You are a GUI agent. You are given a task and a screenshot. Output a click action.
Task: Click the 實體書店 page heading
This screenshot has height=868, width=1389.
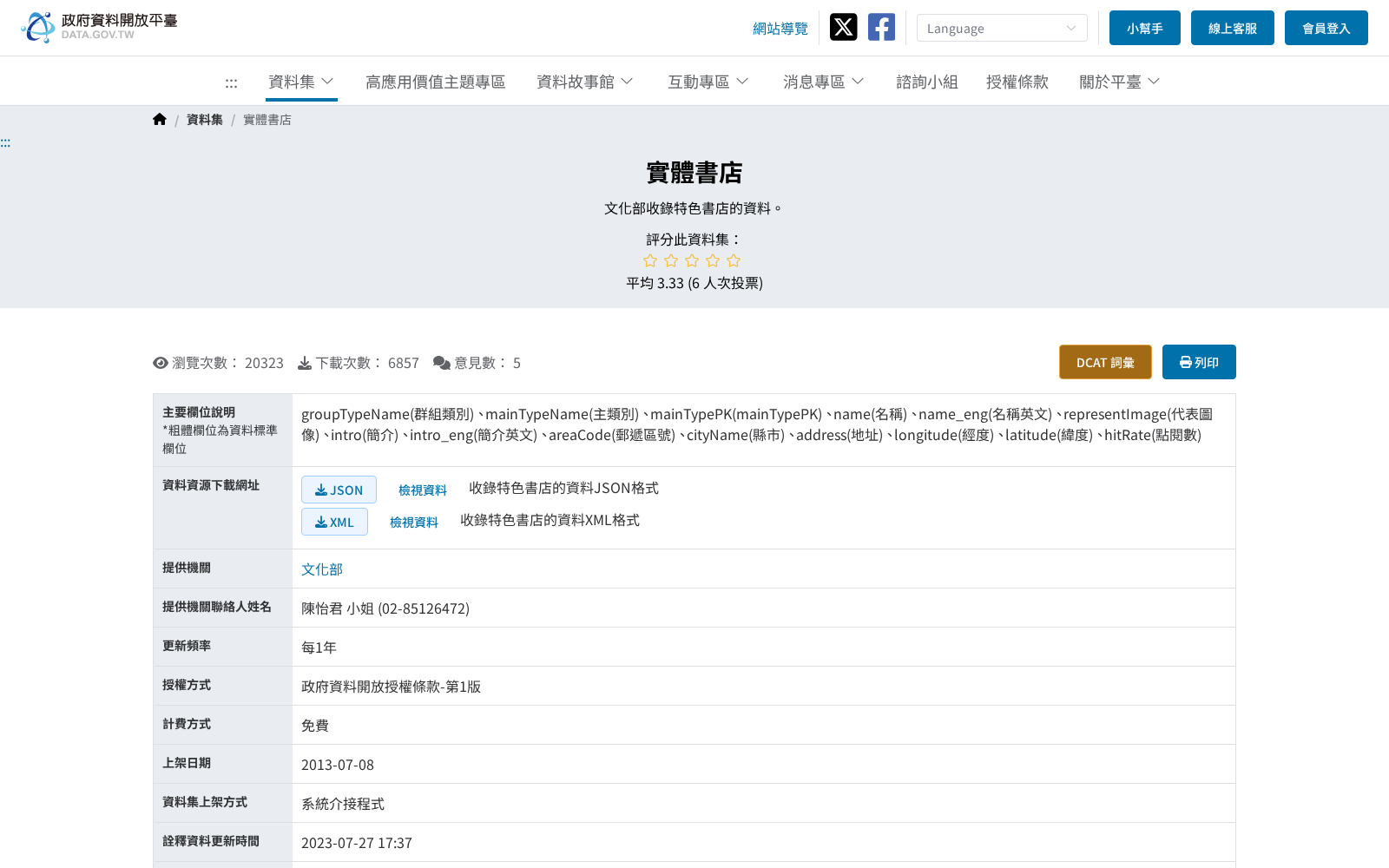pyautogui.click(x=694, y=173)
